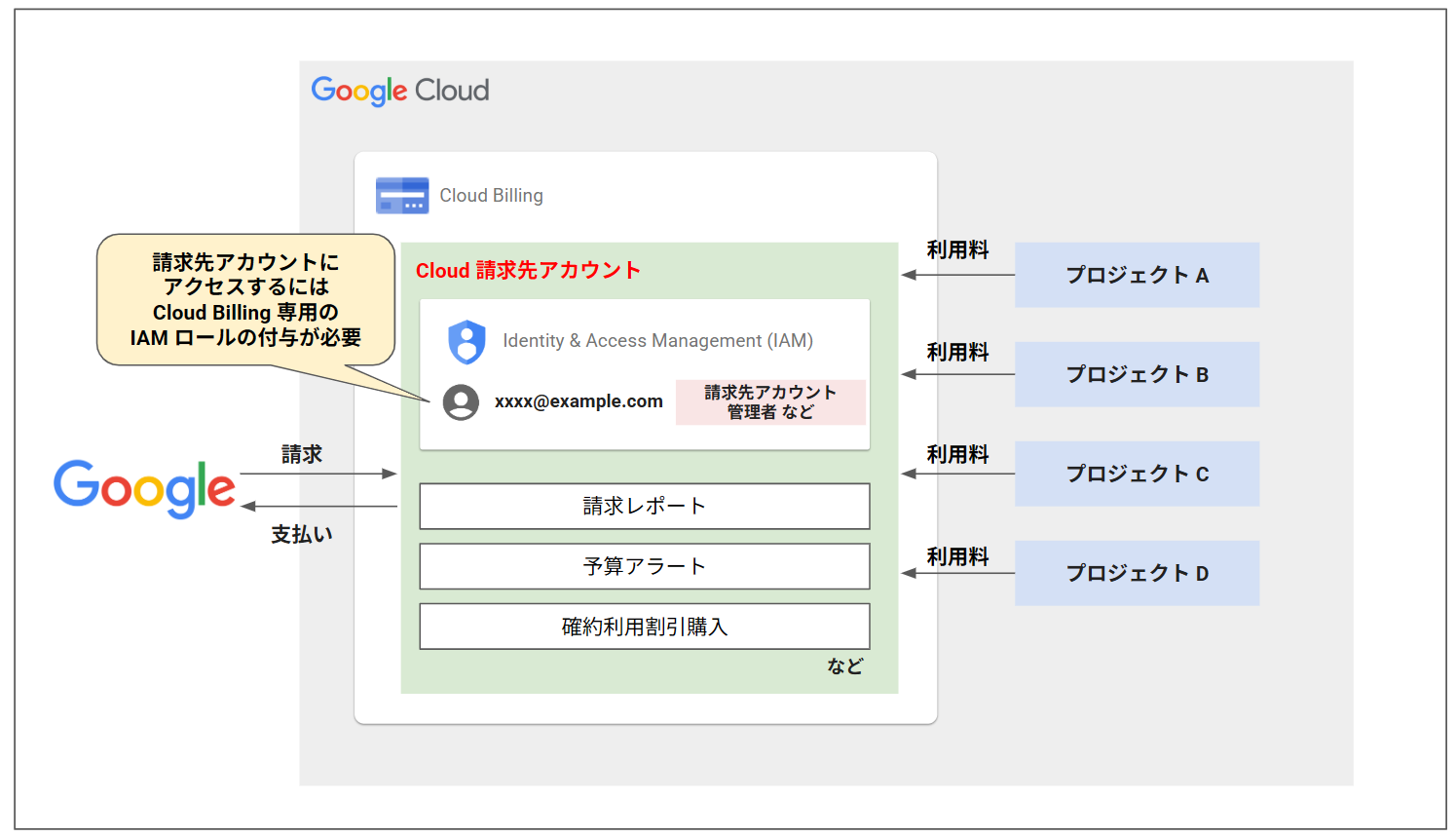Click the プロジェクト C box
Screen dimensions: 1456x837
click(x=1137, y=474)
